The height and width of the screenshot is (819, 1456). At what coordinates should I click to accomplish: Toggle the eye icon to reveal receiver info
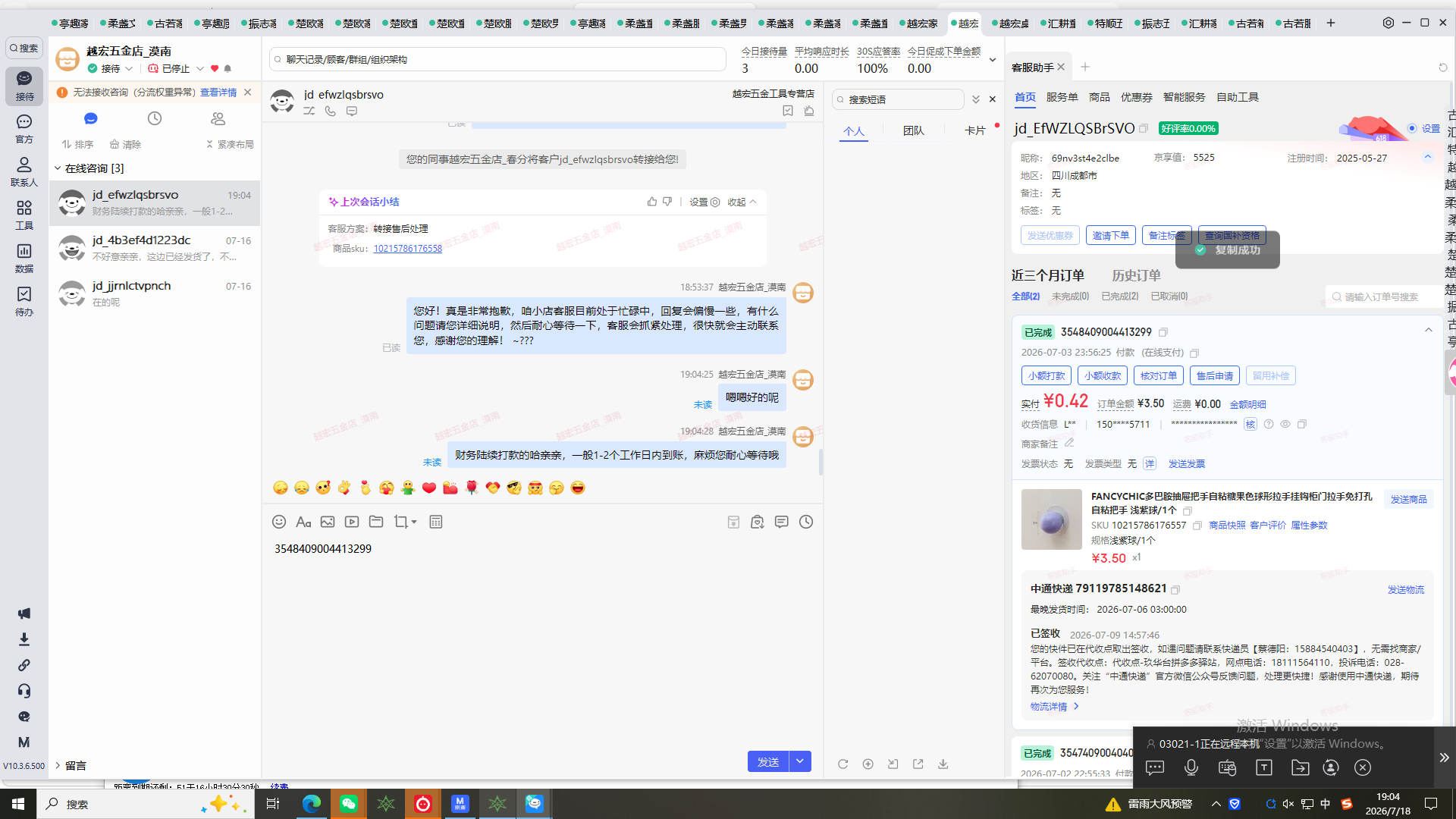(x=1285, y=424)
